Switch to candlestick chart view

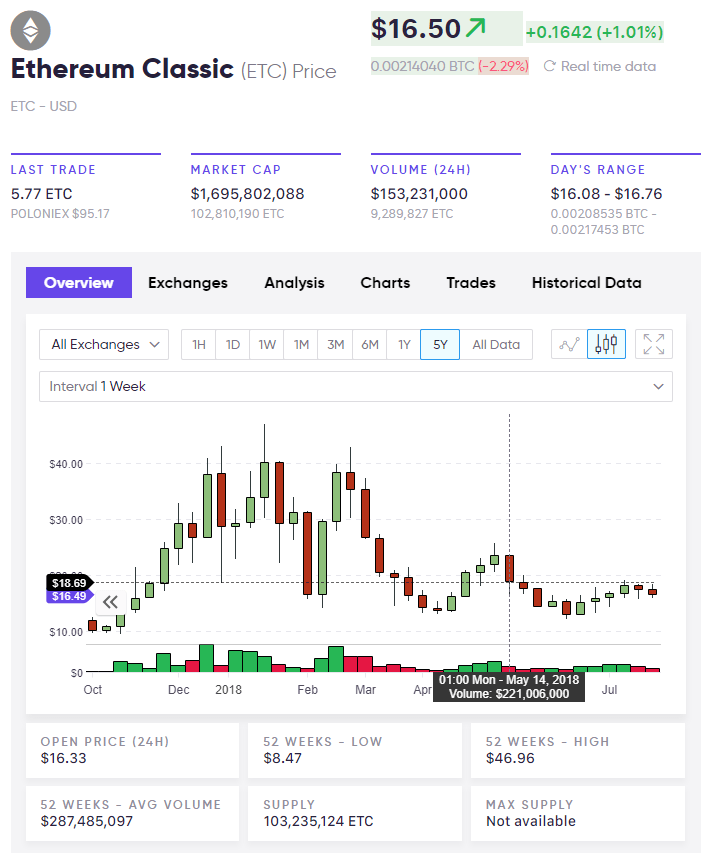click(x=607, y=344)
